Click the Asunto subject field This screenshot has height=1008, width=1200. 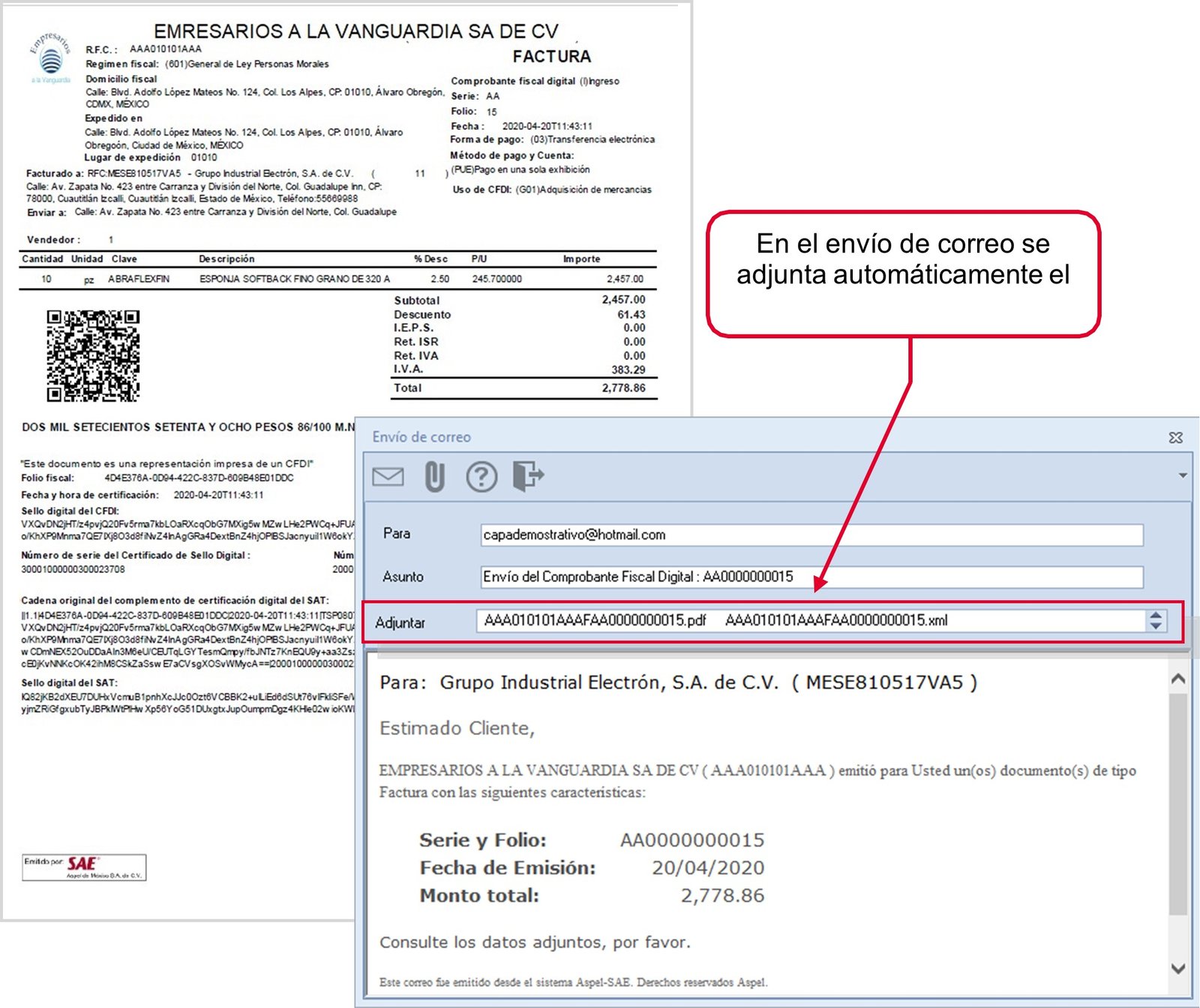coord(811,577)
